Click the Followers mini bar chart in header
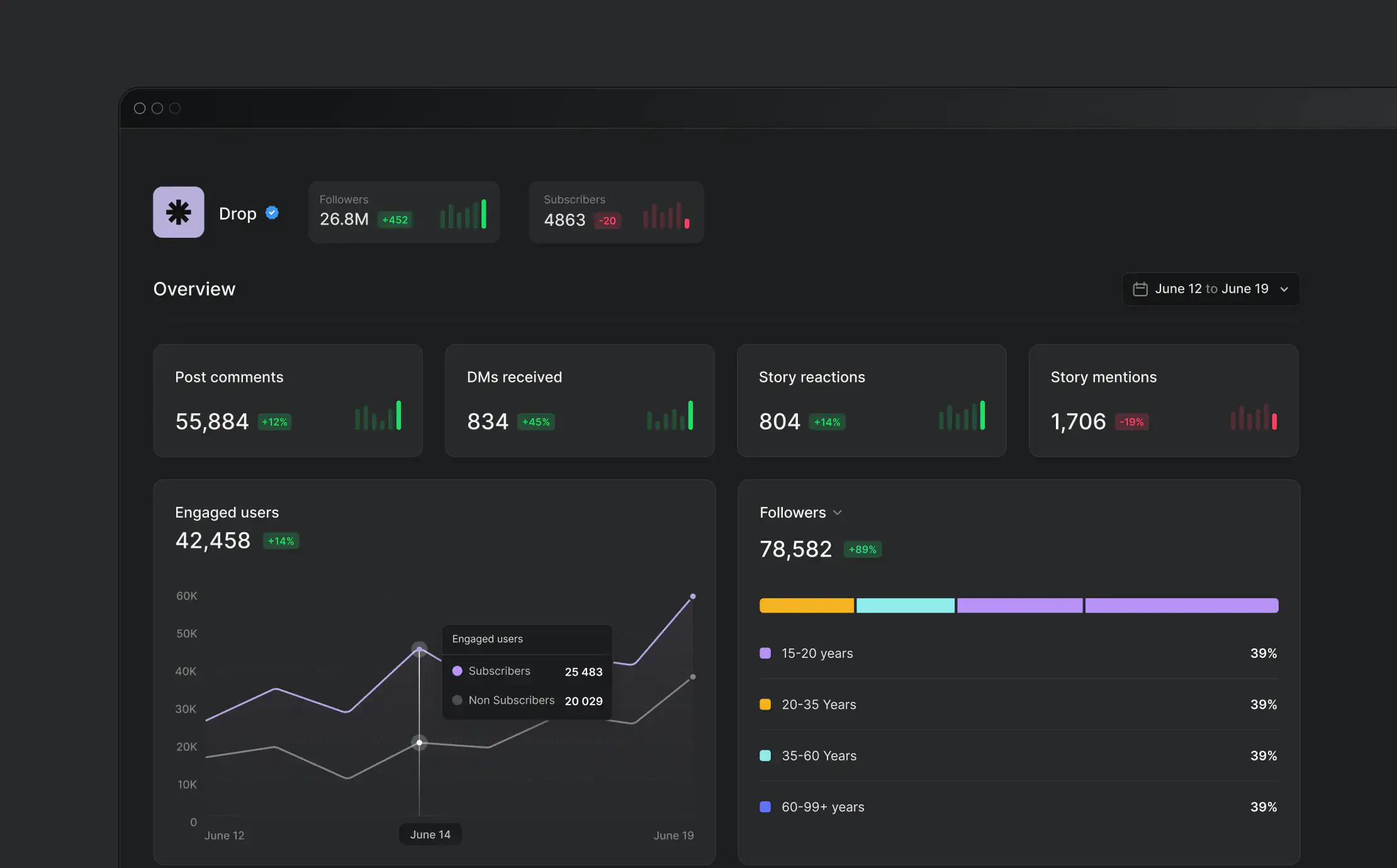Viewport: 1397px width, 868px height. coord(463,214)
